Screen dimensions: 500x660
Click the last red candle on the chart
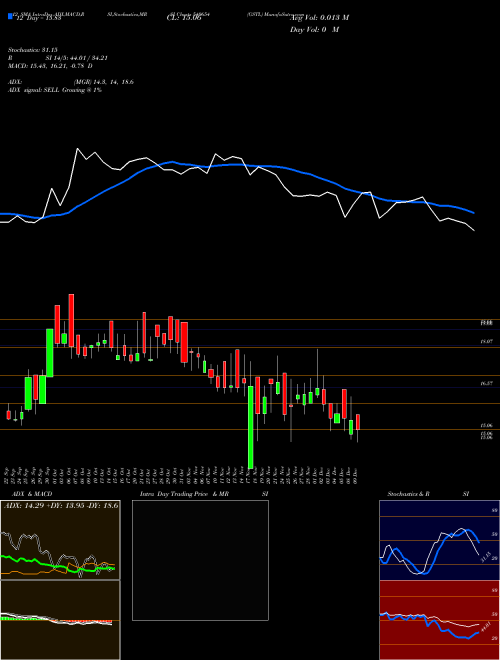[x=358, y=422]
